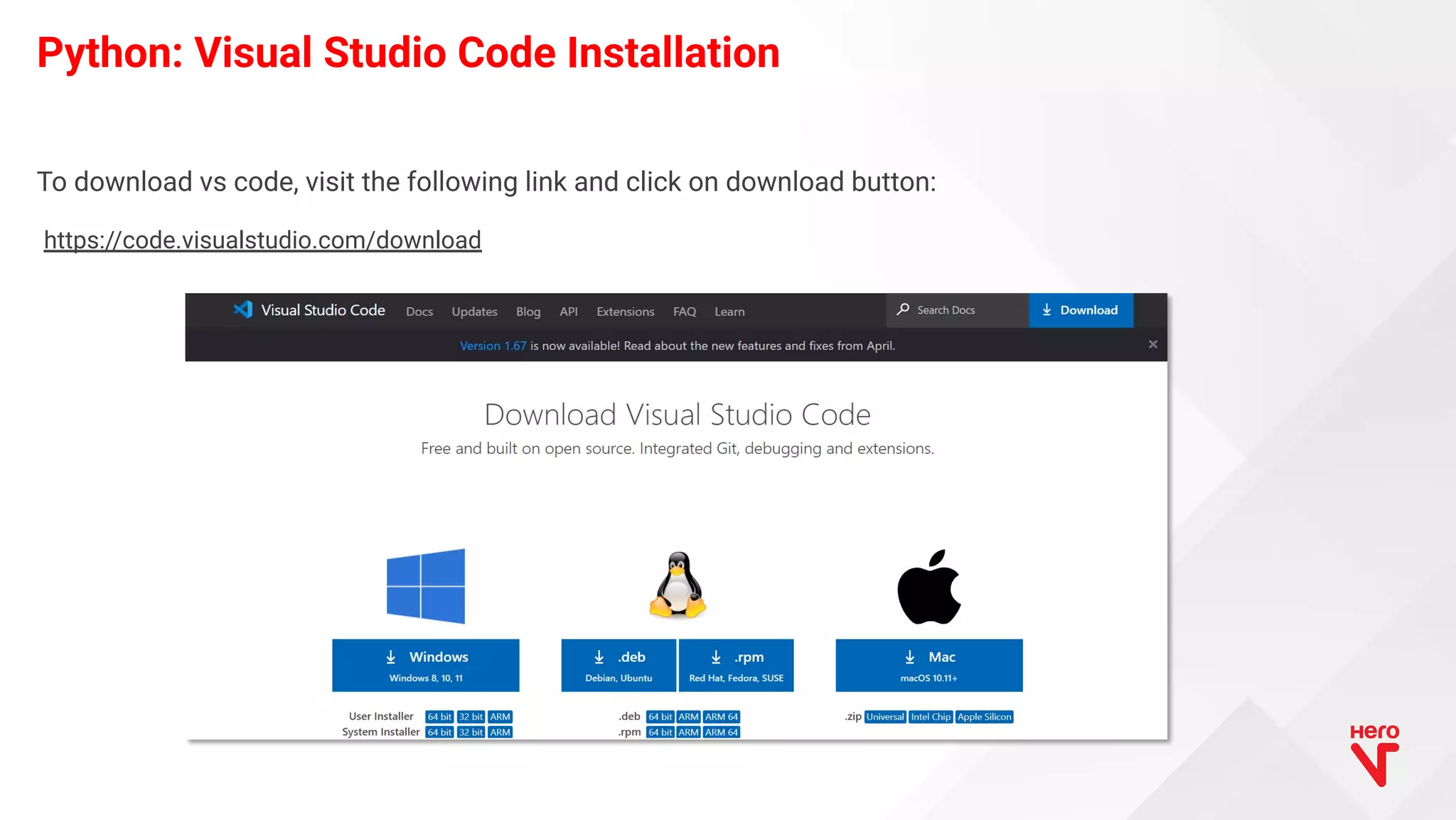The image size is (1456, 820).
Task: Click the slide title "Python: Visual Studio Code Installation"
Action: click(x=408, y=53)
